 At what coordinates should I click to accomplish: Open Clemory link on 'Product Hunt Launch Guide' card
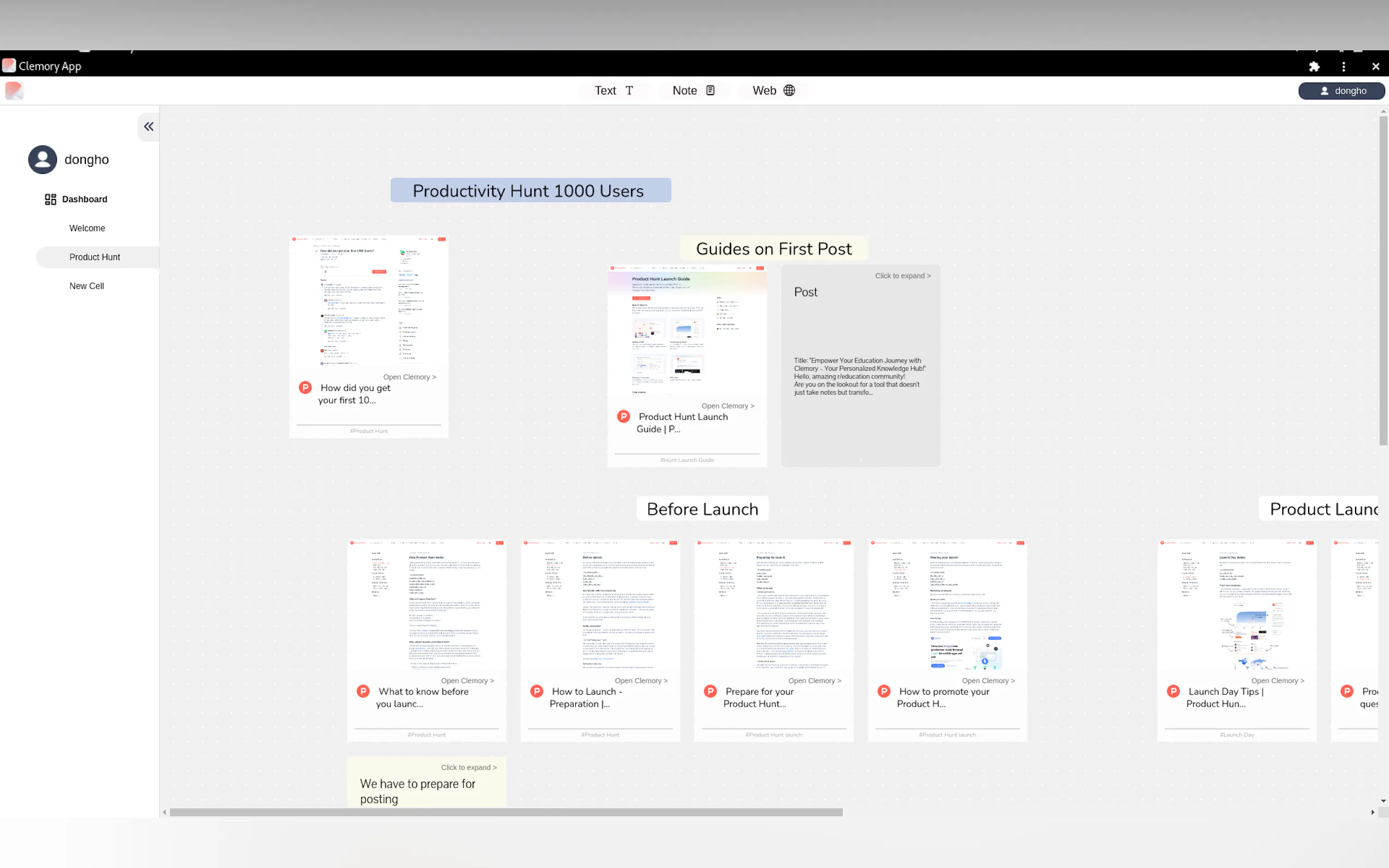pos(727,405)
